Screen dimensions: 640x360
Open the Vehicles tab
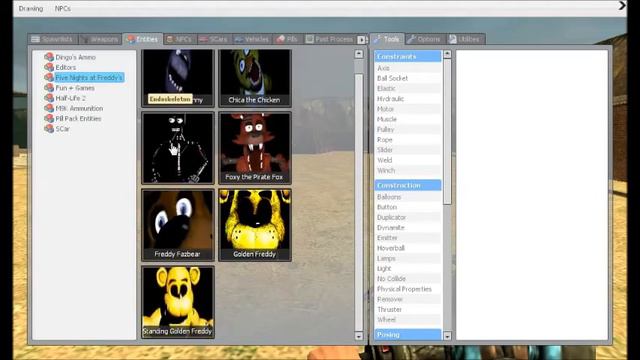(252, 39)
